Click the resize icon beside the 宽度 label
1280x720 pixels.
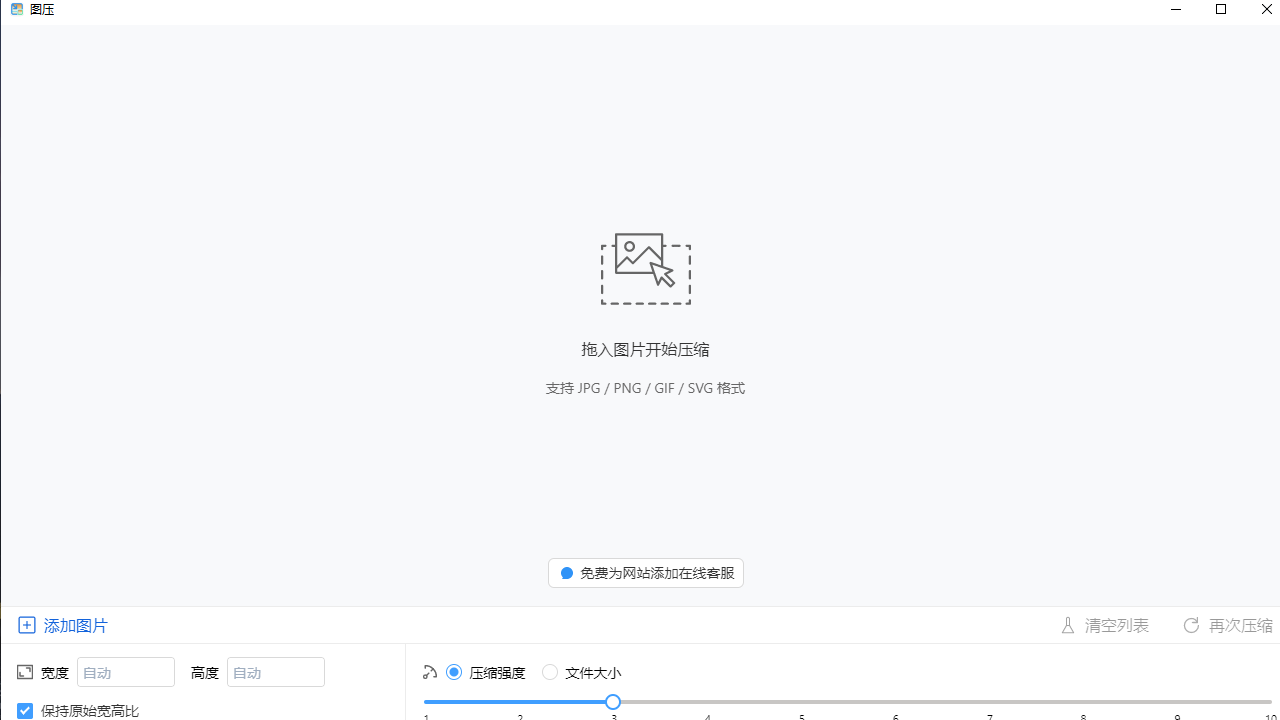(x=24, y=672)
